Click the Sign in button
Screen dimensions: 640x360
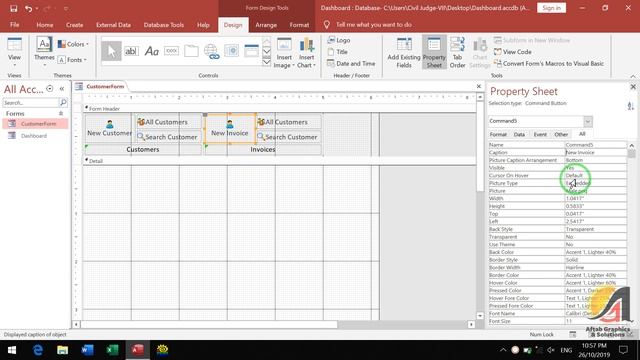click(551, 8)
